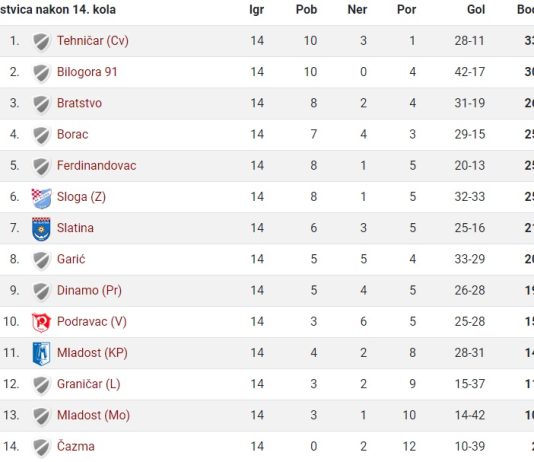Click the Sloga (Z) club crest

[42, 198]
